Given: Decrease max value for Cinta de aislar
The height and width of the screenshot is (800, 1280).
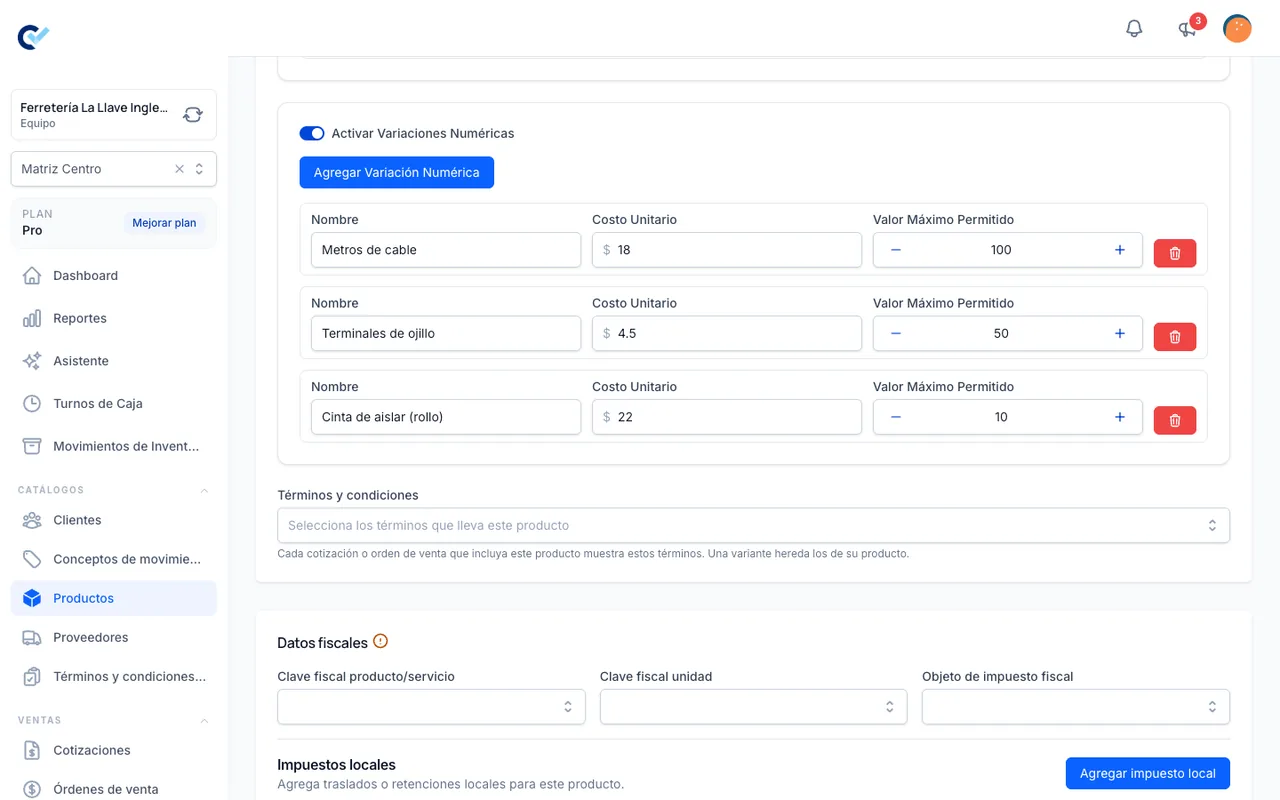Looking at the screenshot, I should coord(896,417).
